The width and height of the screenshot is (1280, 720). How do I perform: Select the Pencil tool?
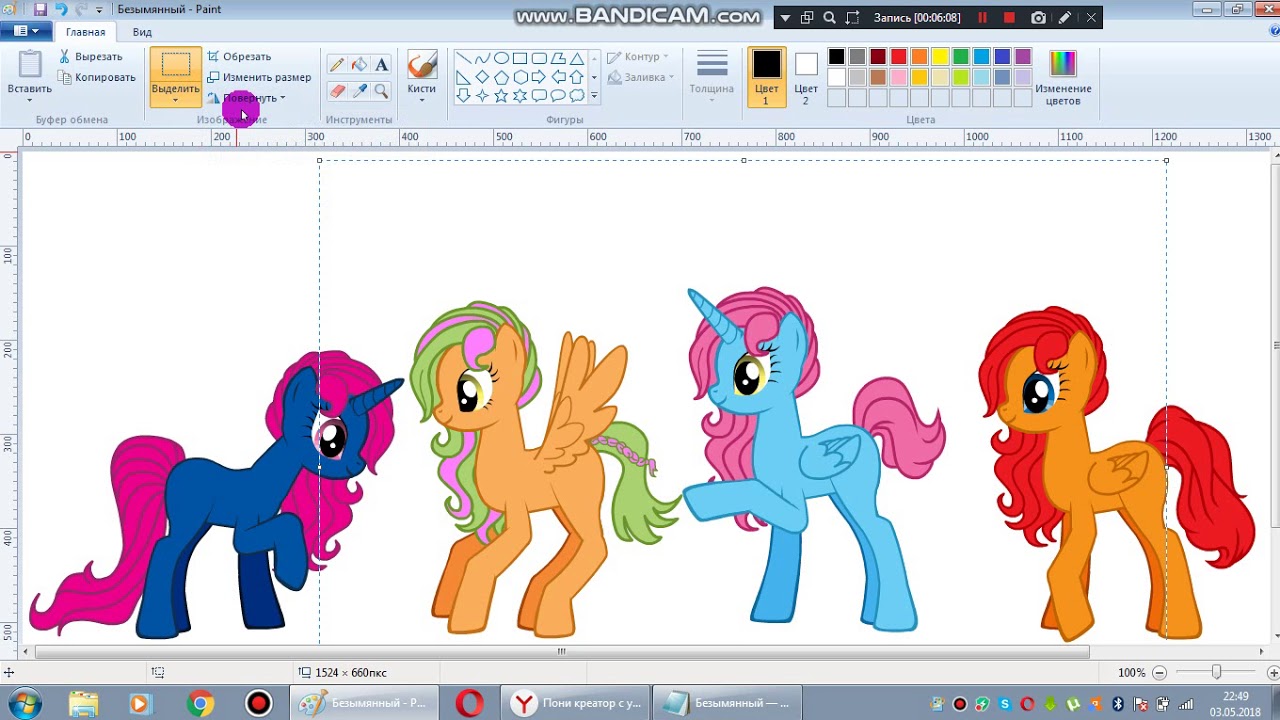coord(337,65)
